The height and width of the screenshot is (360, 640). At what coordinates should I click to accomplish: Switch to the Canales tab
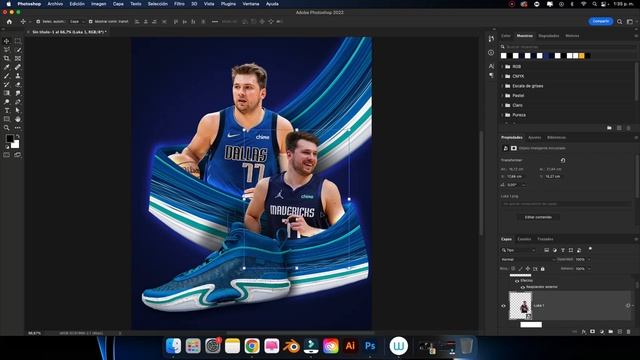[524, 239]
